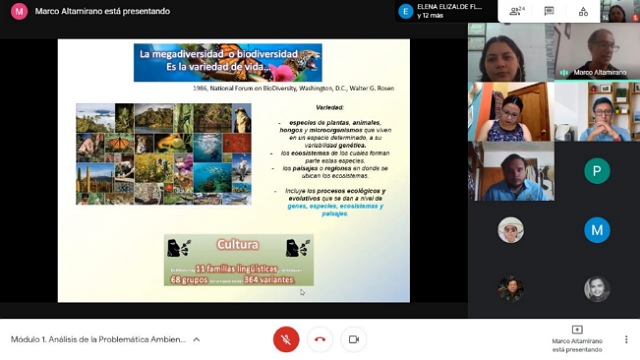Click the blue E avatar for Elena Elizalde

point(405,11)
